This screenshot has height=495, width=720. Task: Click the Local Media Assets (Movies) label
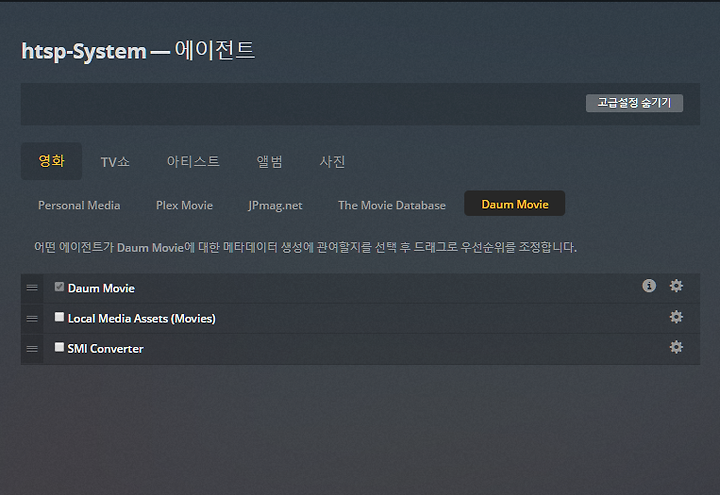click(x=141, y=318)
